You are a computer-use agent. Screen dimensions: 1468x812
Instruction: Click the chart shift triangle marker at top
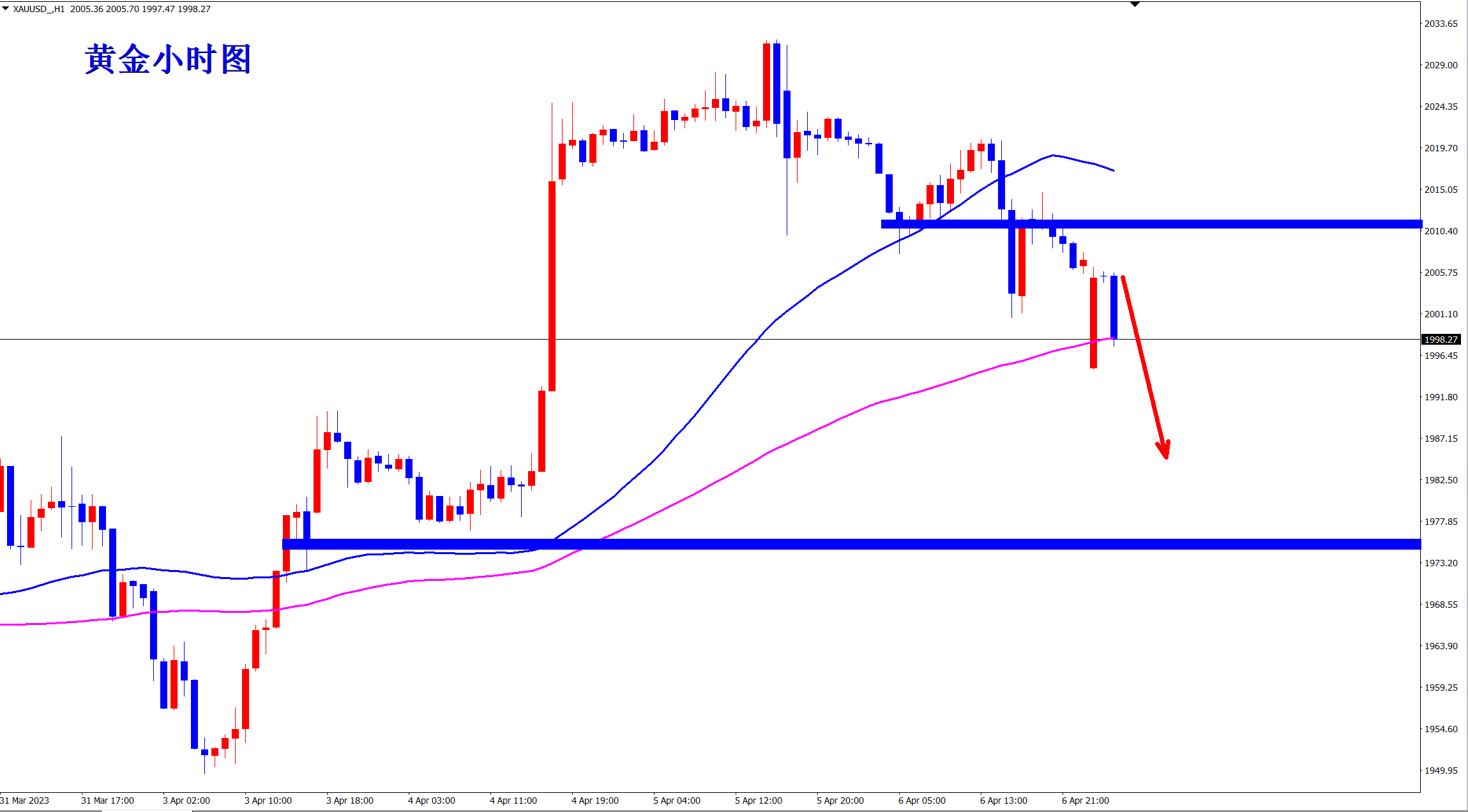coord(1135,4)
